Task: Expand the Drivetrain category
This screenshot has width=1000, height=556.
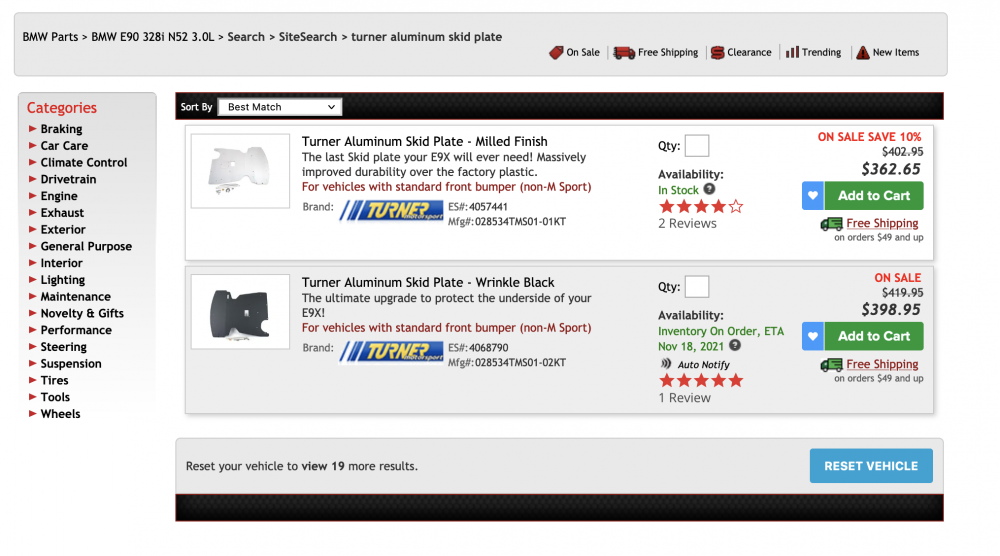Action: (x=68, y=179)
